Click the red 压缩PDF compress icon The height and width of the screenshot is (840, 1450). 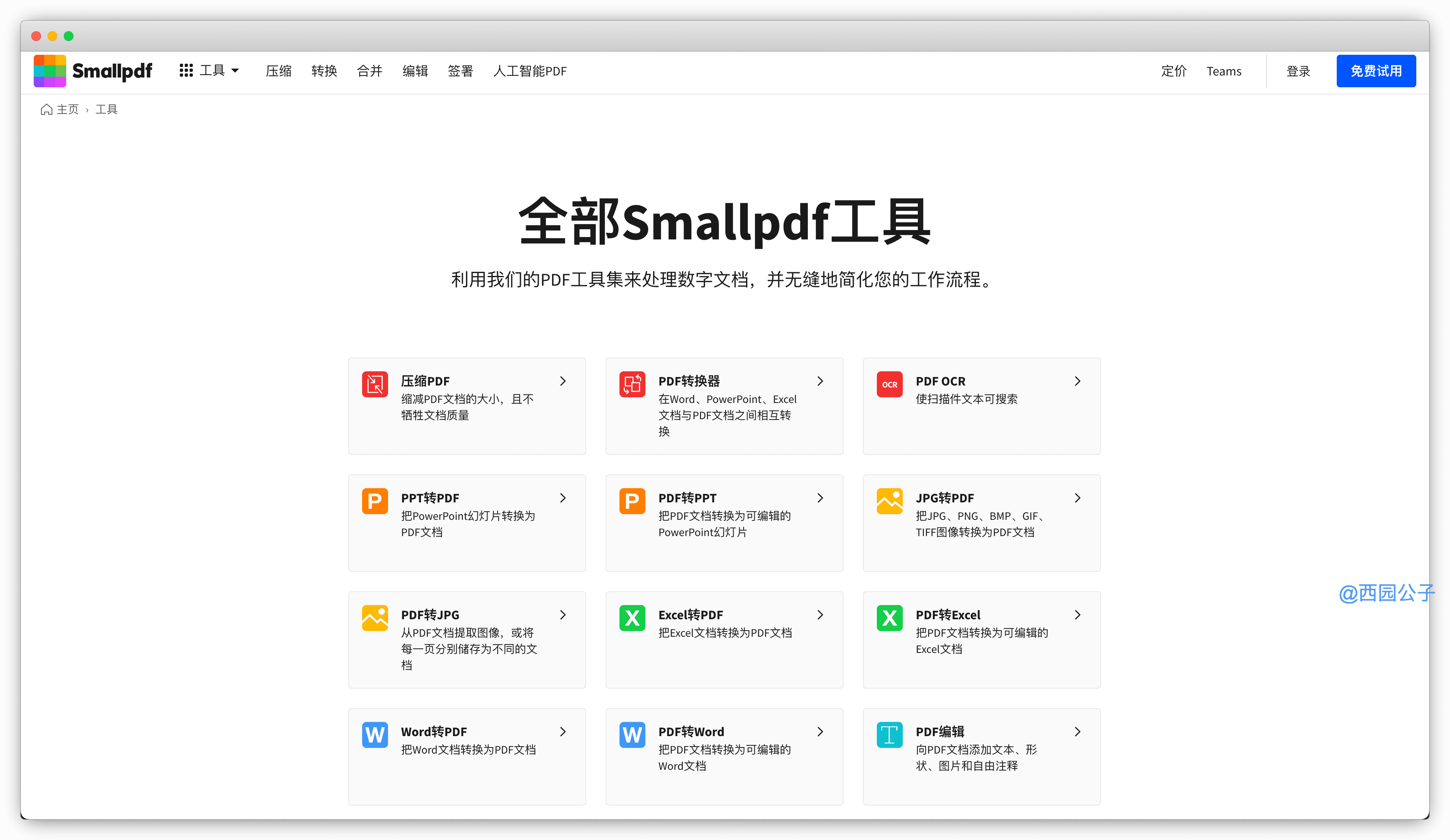coord(375,384)
